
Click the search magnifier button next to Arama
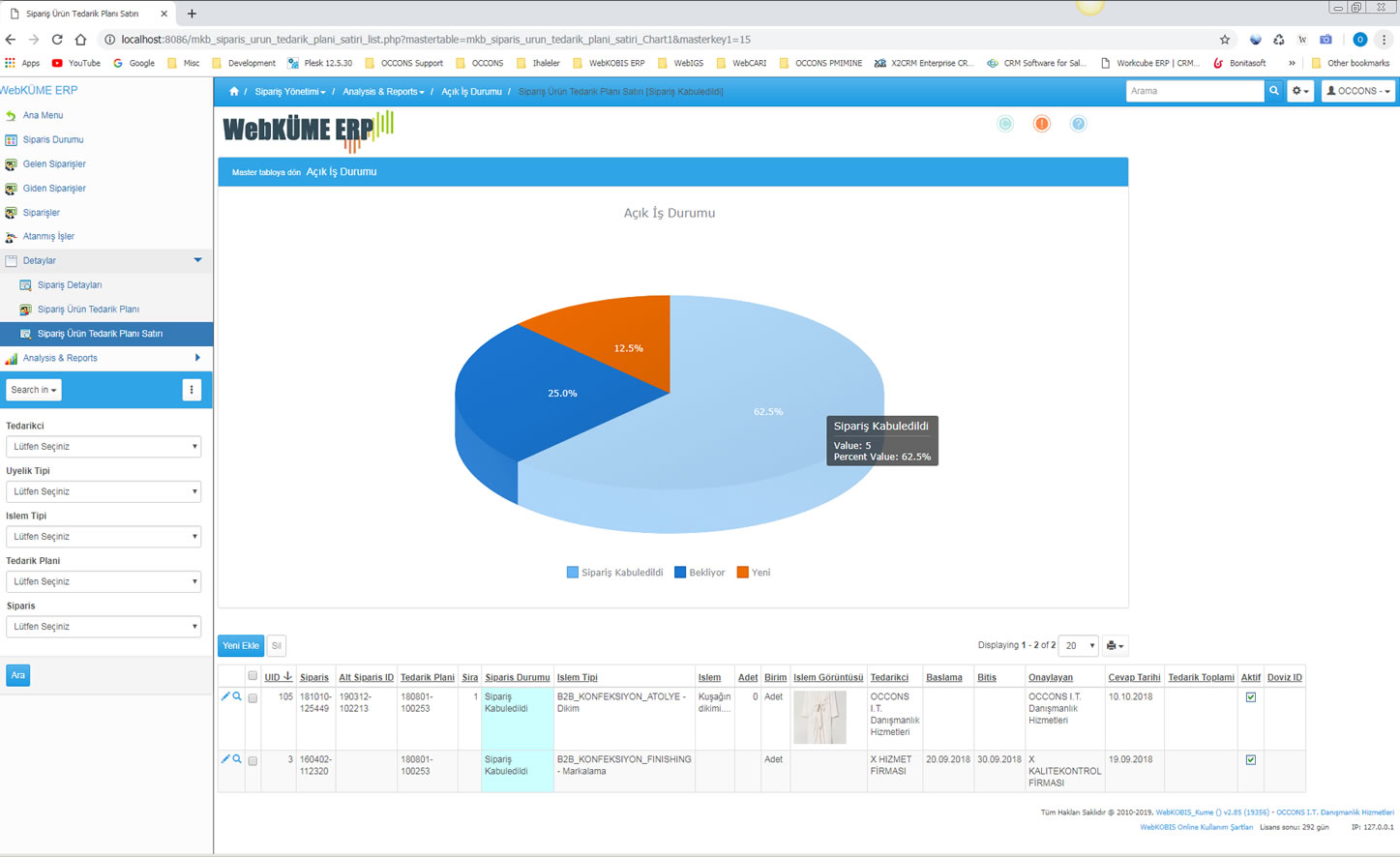(1274, 91)
